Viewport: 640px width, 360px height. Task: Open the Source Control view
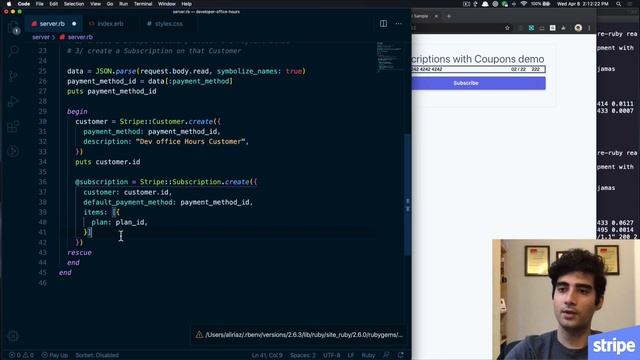[x=13, y=76]
